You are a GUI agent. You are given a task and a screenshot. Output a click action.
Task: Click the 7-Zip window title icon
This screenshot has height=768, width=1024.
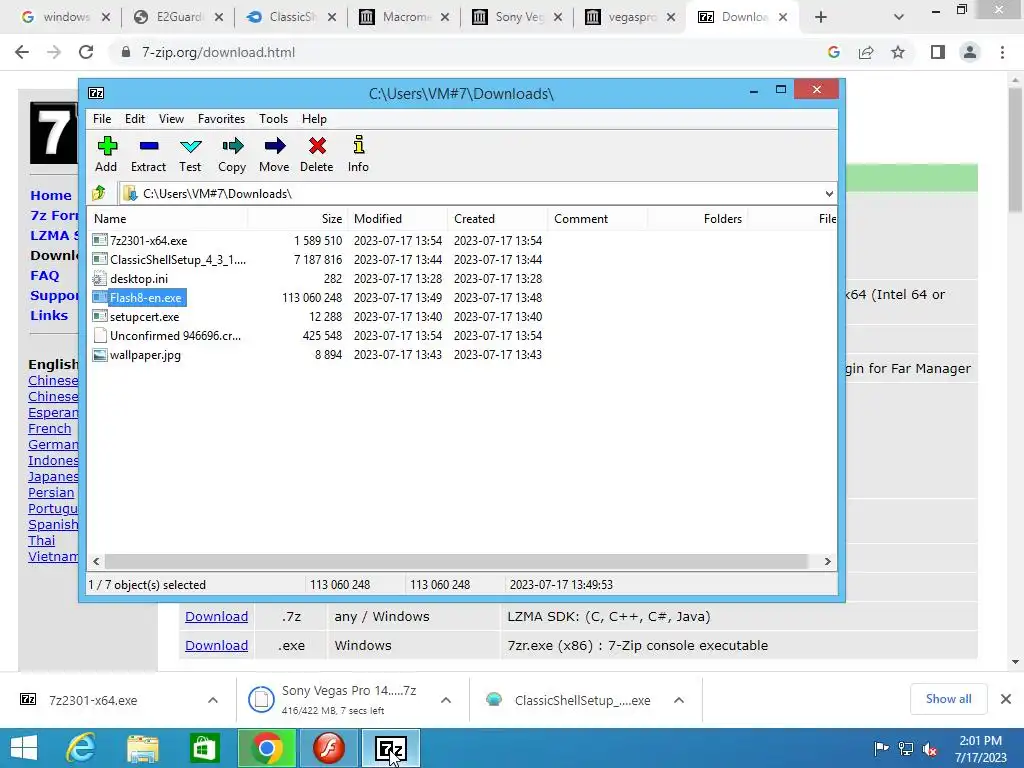[96, 93]
